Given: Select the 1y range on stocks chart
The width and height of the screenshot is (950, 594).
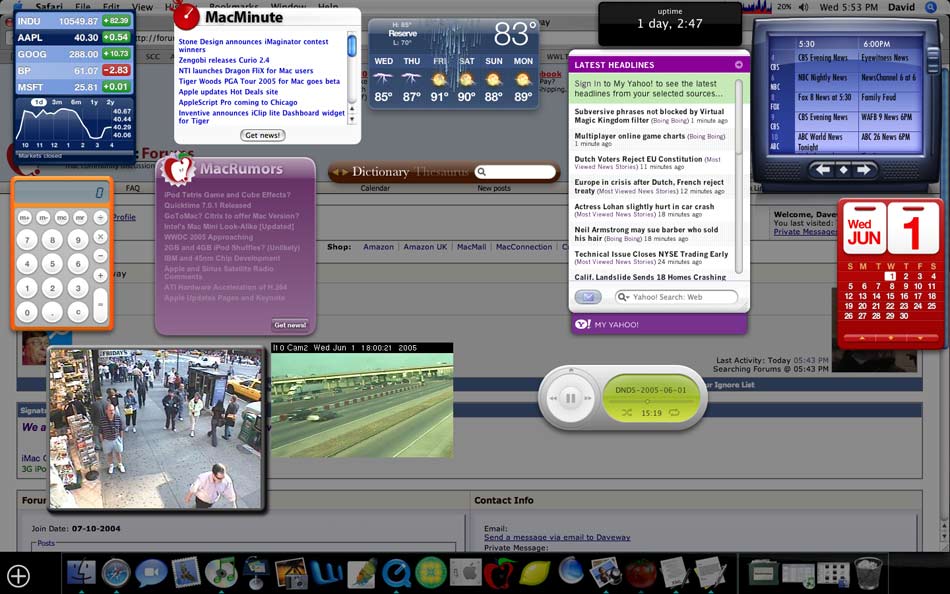Looking at the screenshot, I should click(94, 102).
